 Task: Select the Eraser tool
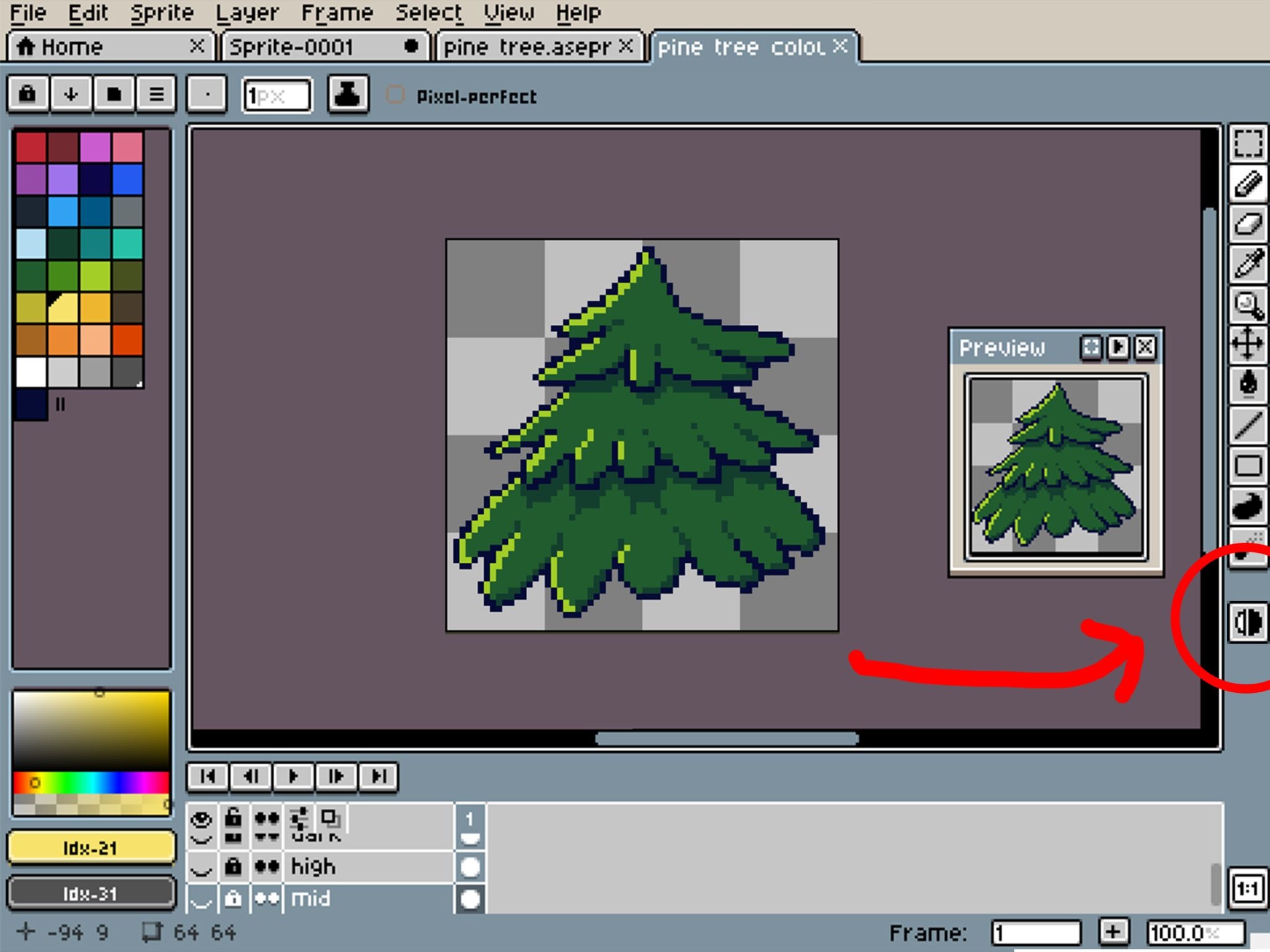pos(1248,224)
